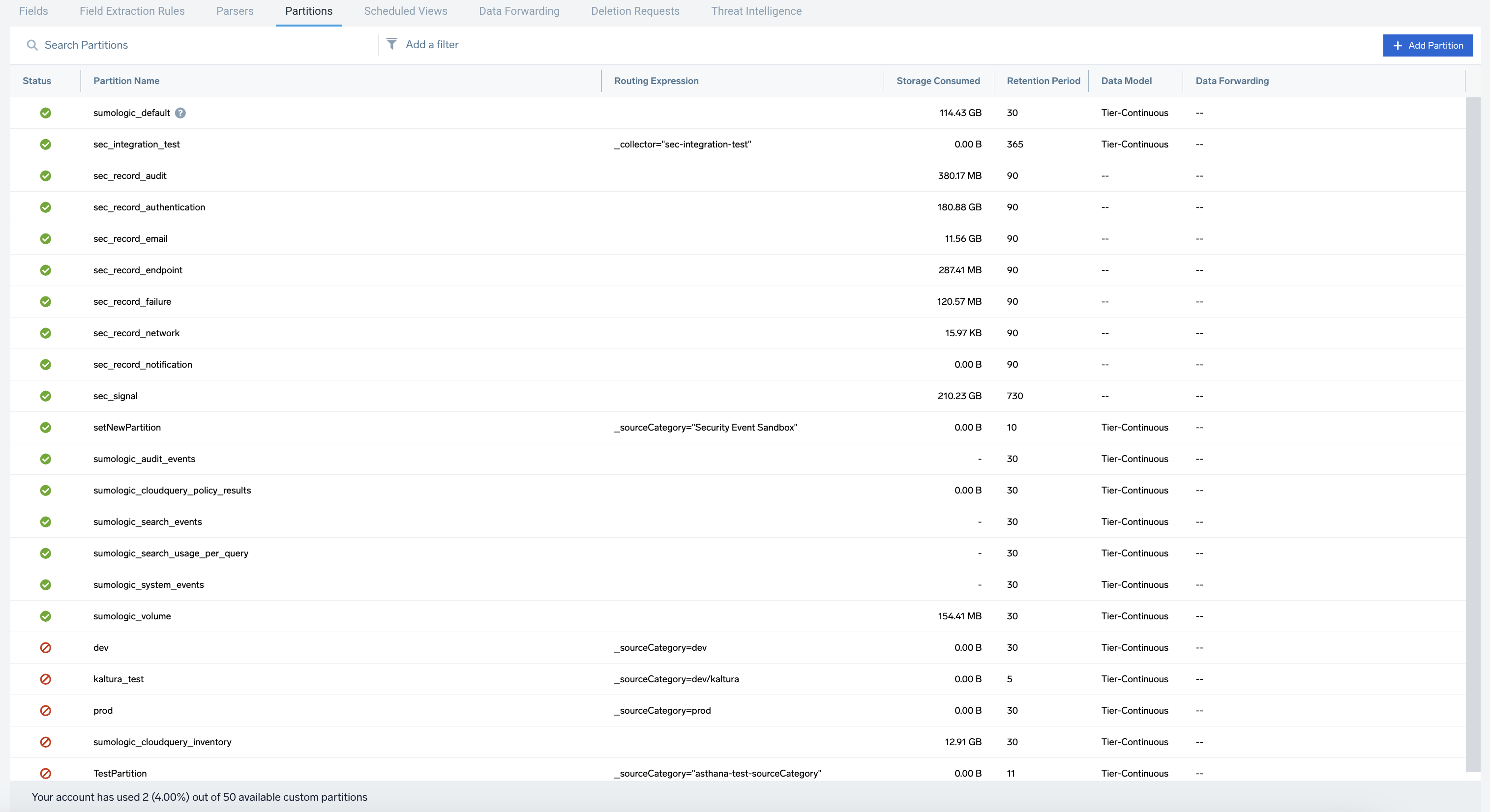1490x812 pixels.
Task: Click inside the Search Partitions input field
Action: (174, 45)
